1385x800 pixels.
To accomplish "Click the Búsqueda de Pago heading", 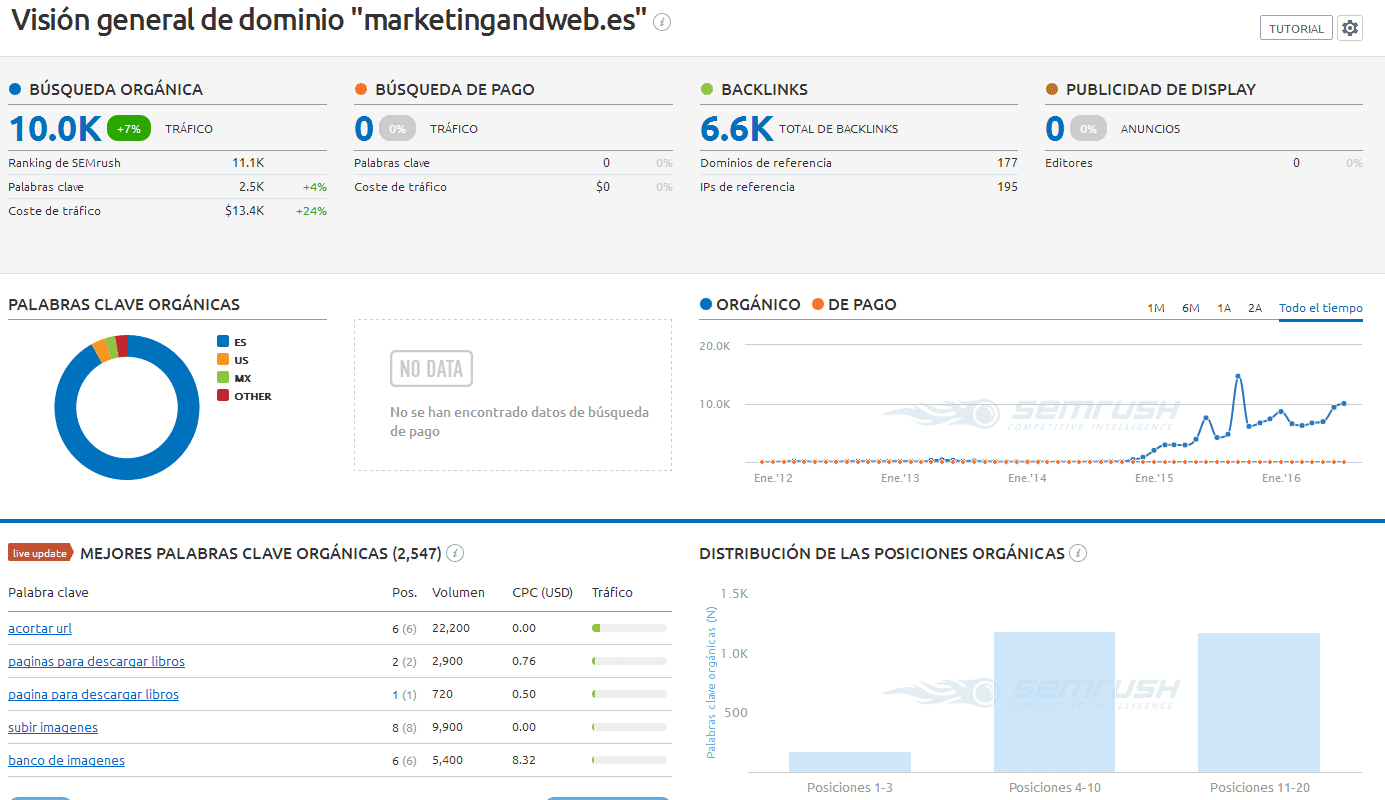I will point(455,89).
